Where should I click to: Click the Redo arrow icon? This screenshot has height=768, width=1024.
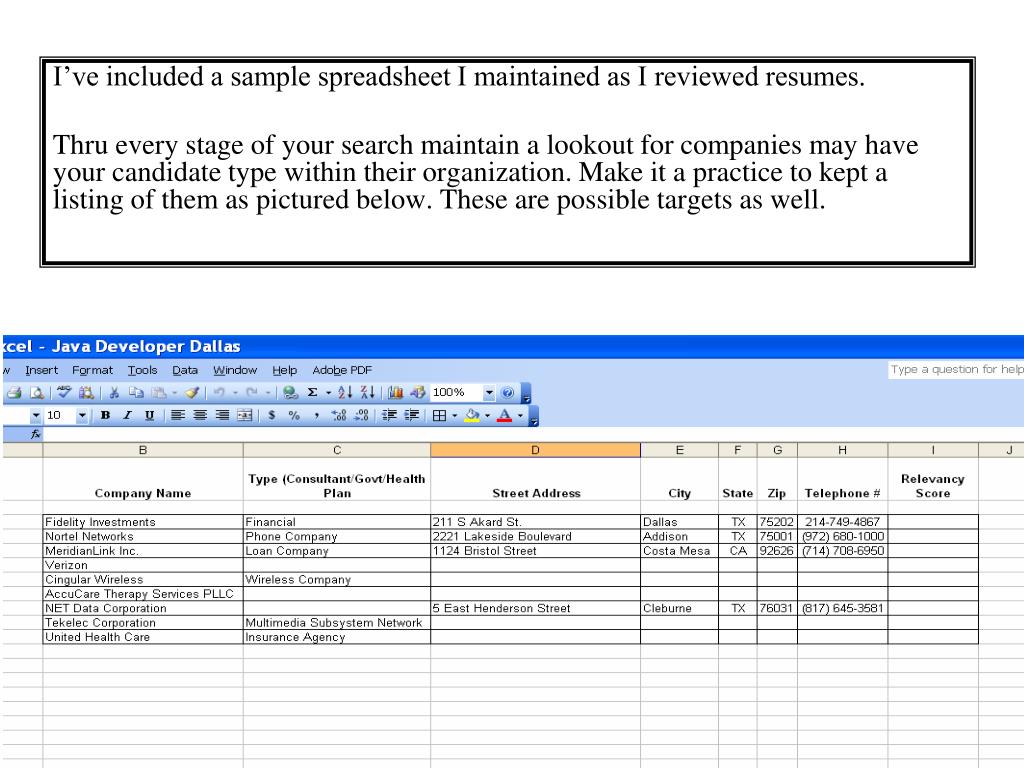(251, 392)
